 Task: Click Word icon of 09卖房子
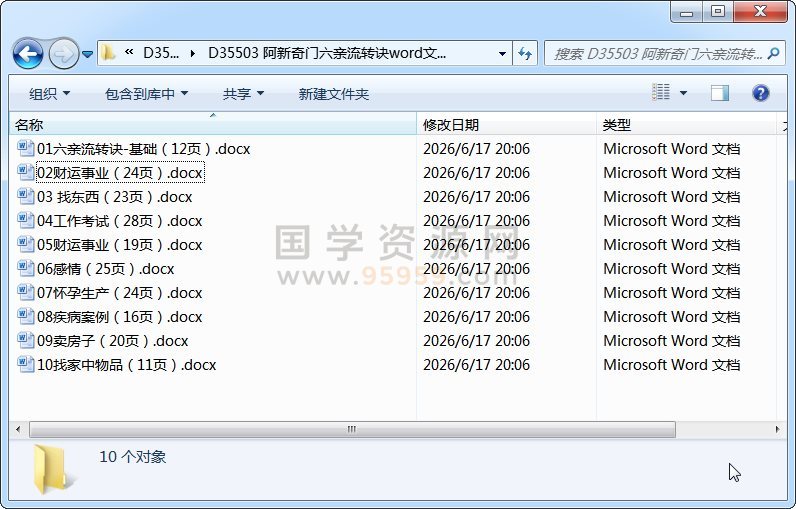click(x=25, y=340)
